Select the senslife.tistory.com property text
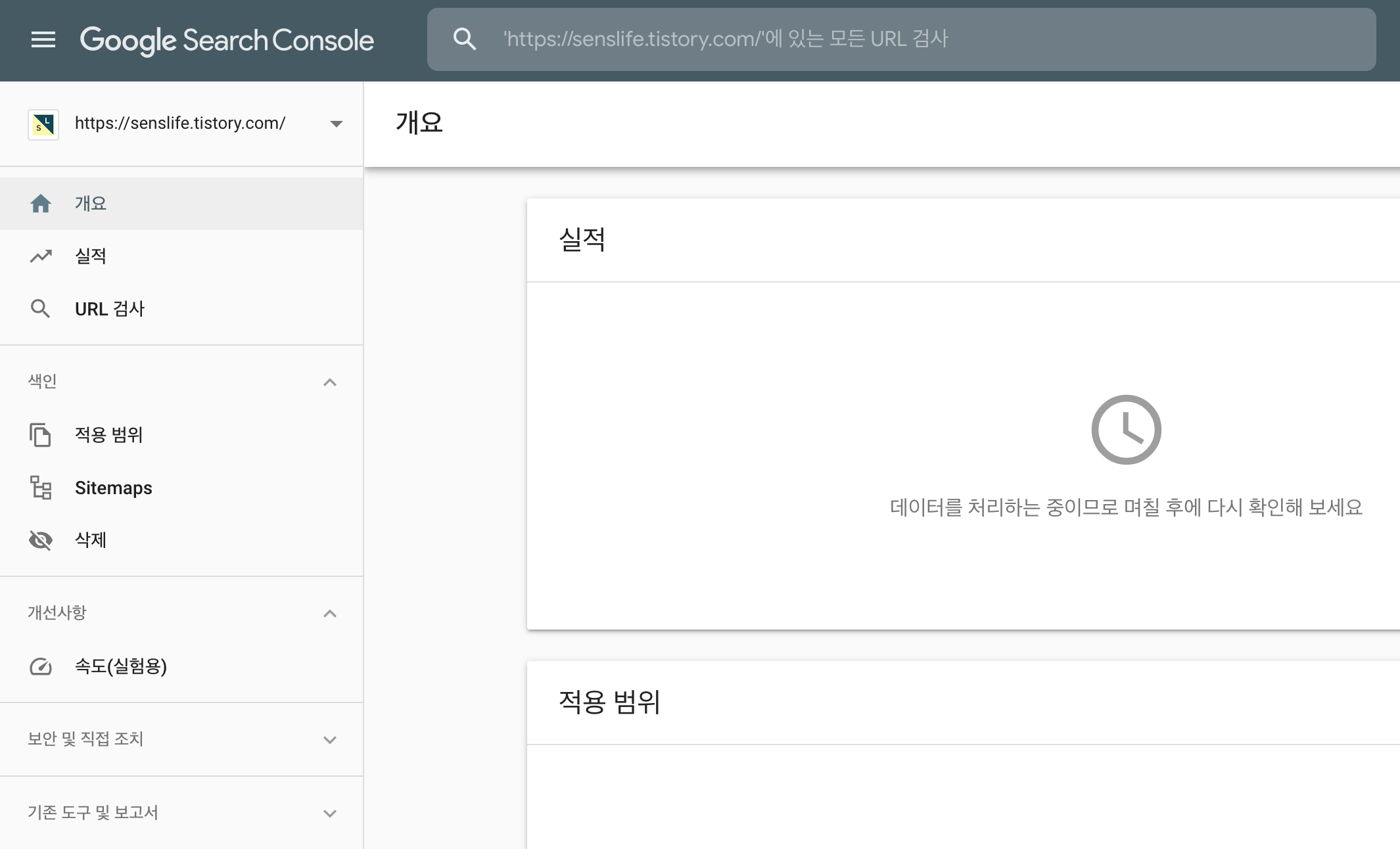1400x849 pixels. [179, 123]
